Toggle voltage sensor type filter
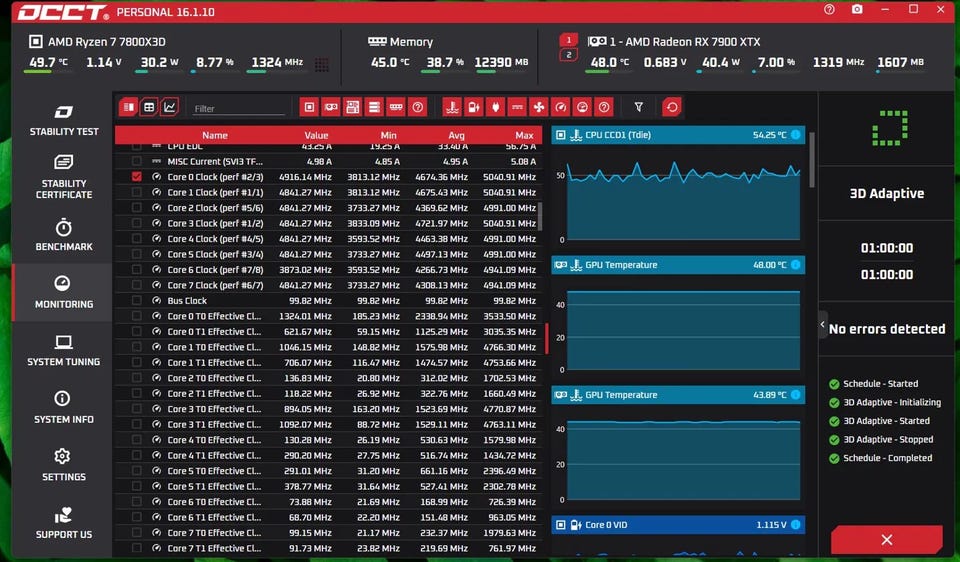Image resolution: width=960 pixels, height=562 pixels. pos(474,107)
